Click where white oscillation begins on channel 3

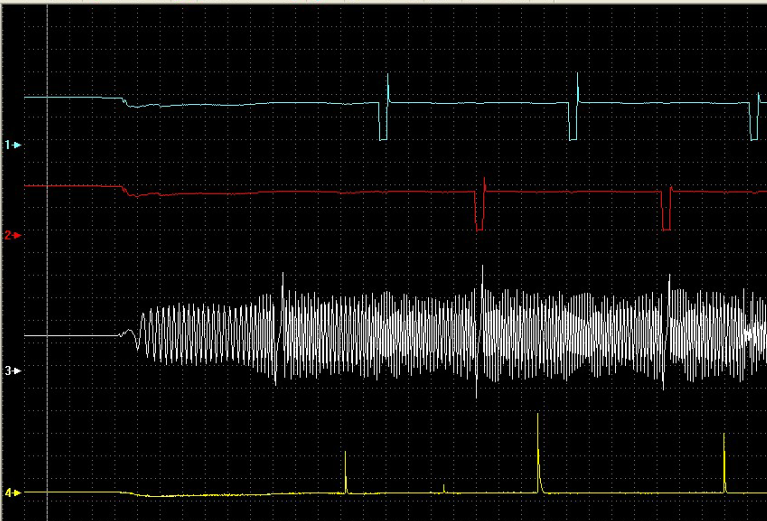[126, 333]
